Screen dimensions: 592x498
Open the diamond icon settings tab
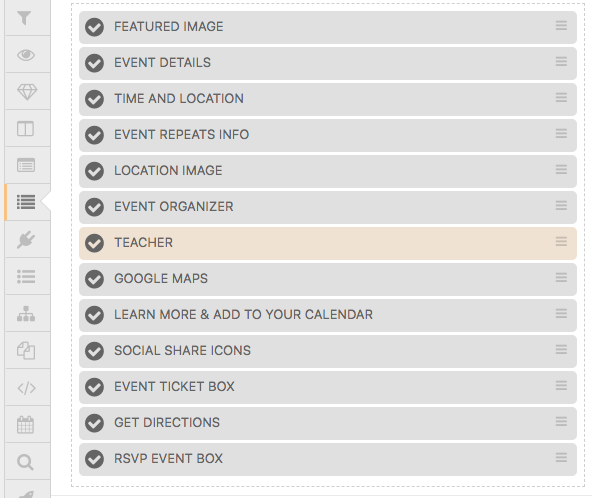[27, 92]
